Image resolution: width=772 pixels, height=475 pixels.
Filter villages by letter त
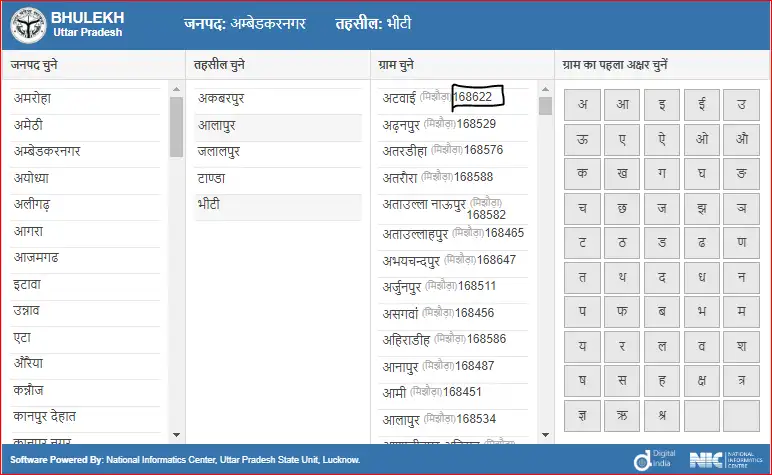tap(582, 277)
